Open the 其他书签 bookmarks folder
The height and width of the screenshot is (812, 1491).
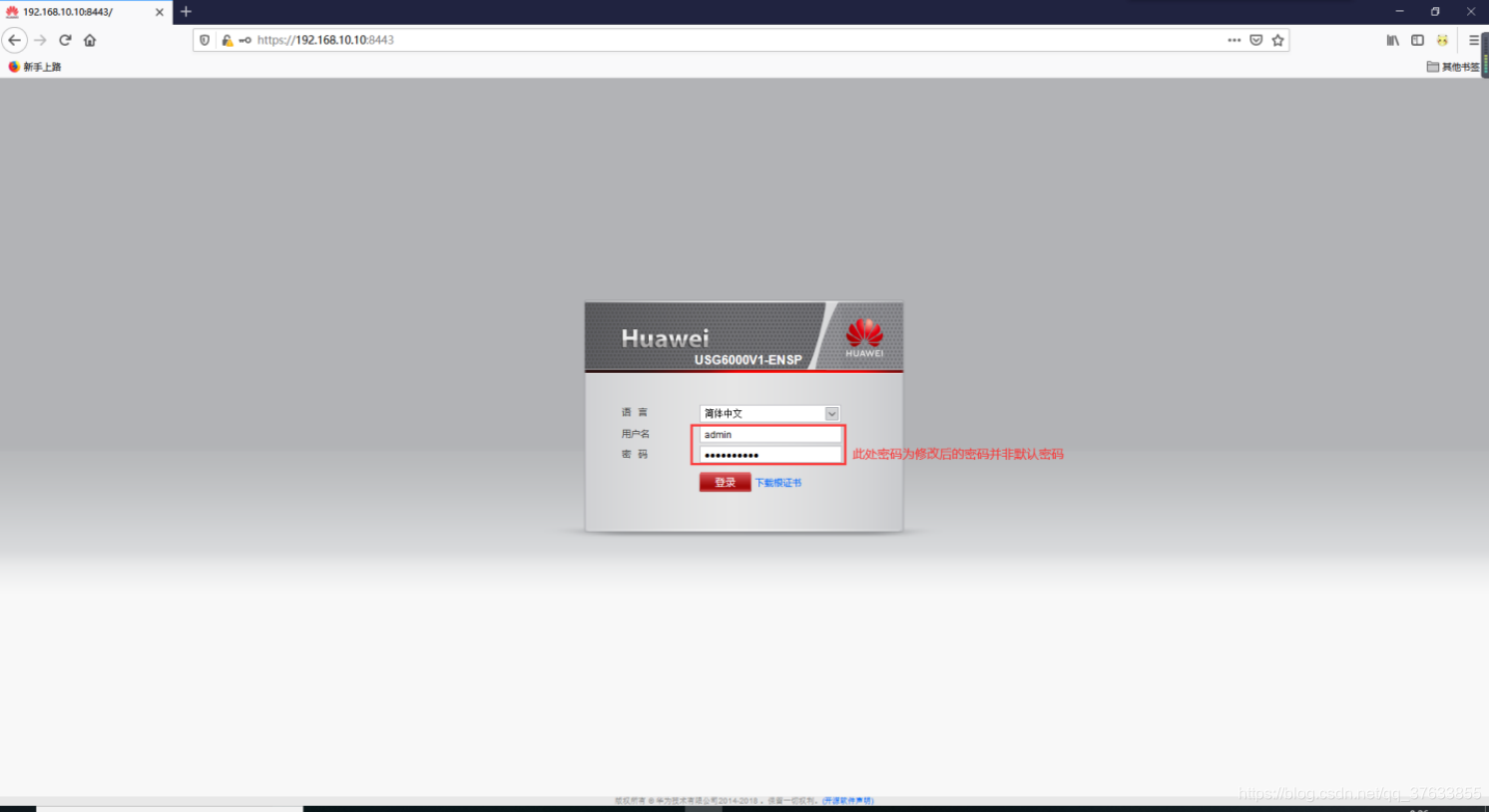(x=1454, y=67)
